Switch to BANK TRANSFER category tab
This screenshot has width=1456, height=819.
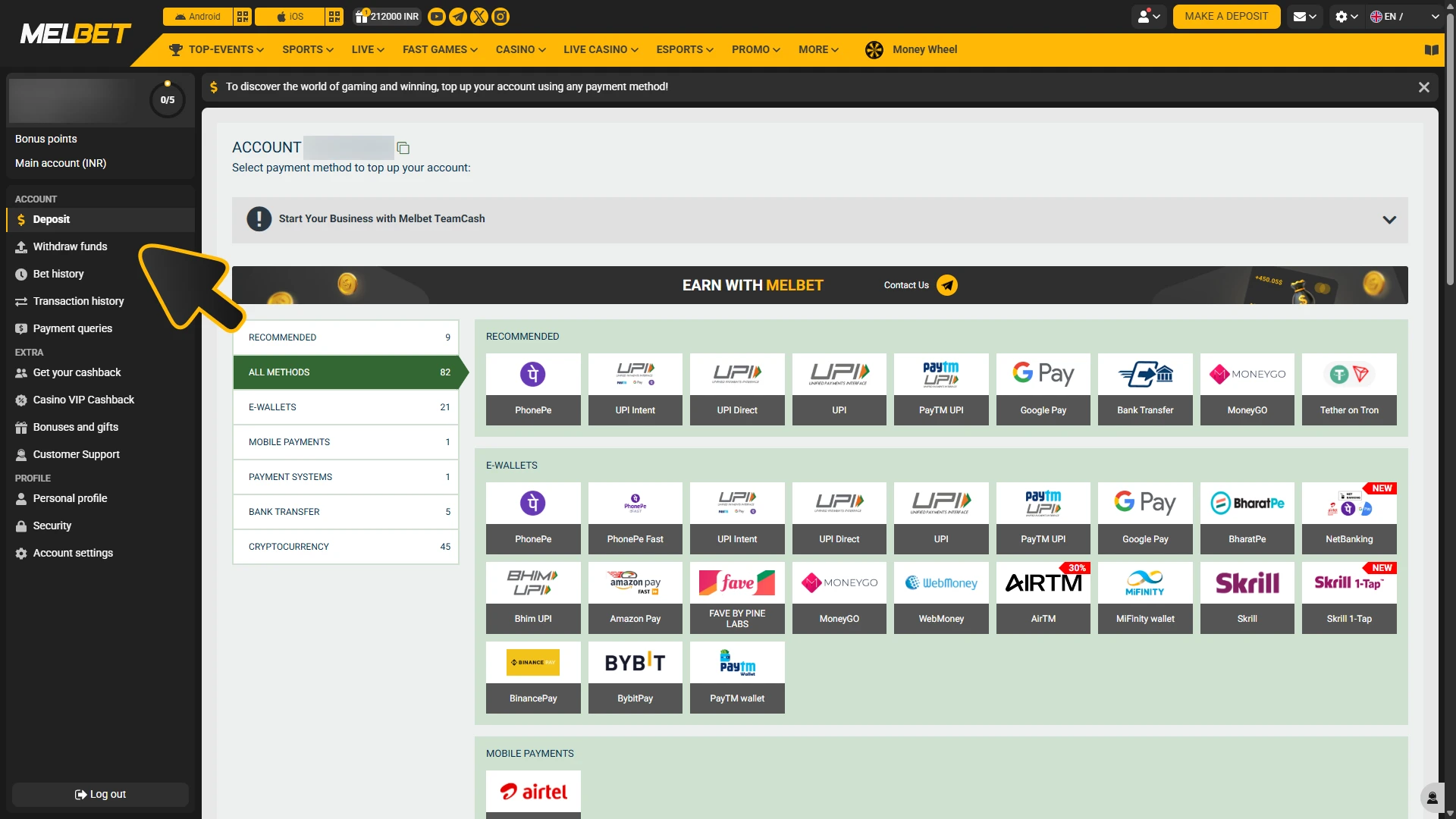coord(346,512)
